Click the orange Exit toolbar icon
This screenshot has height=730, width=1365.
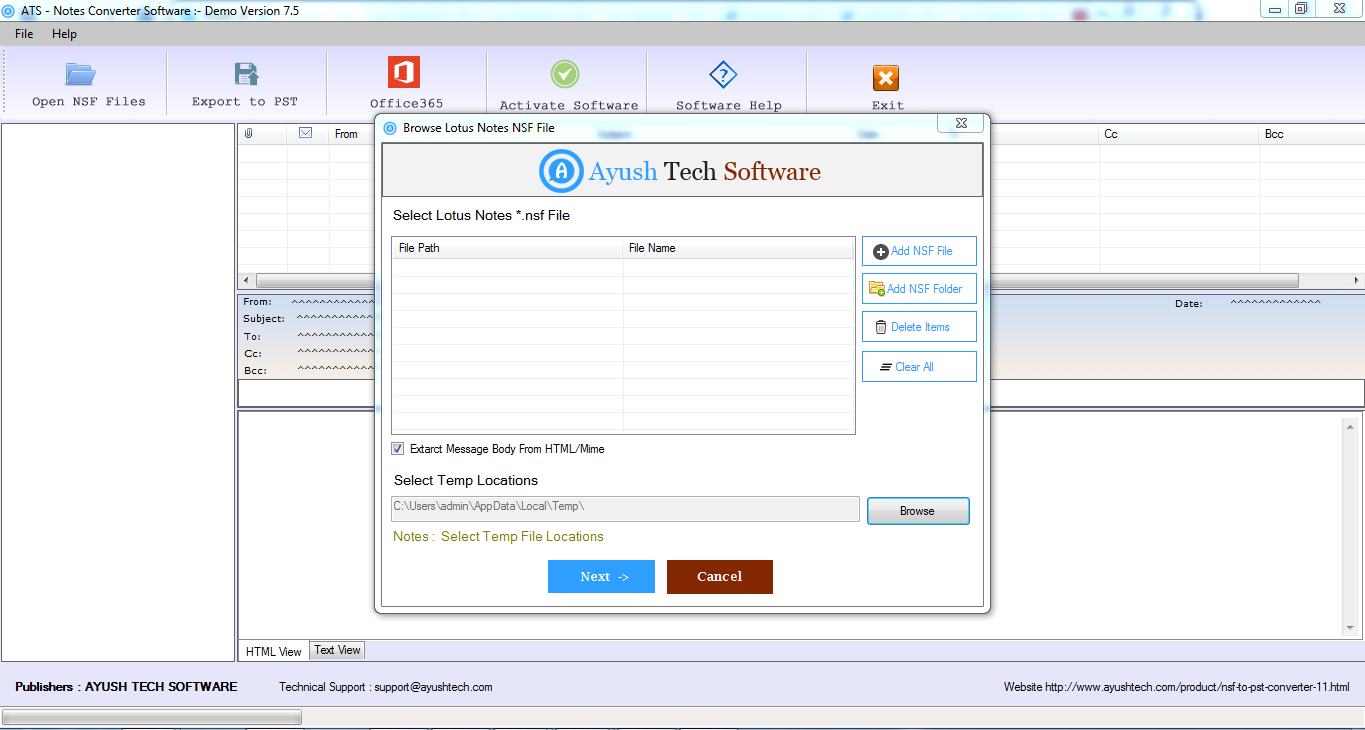click(x=886, y=78)
